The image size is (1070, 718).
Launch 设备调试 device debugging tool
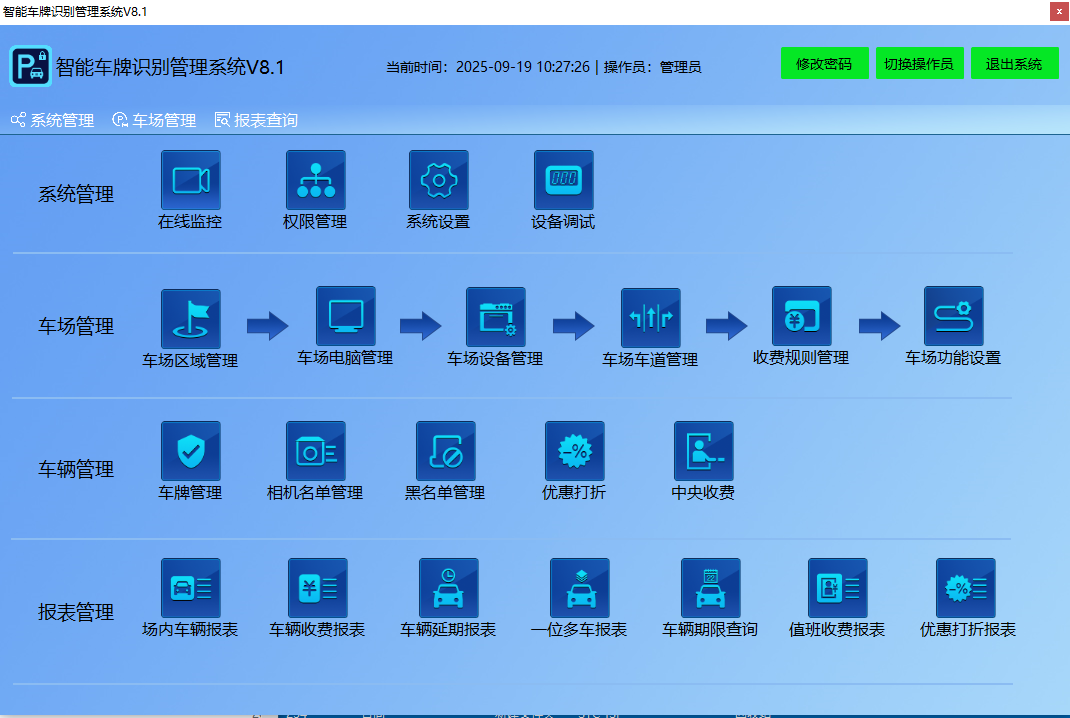pos(564,180)
